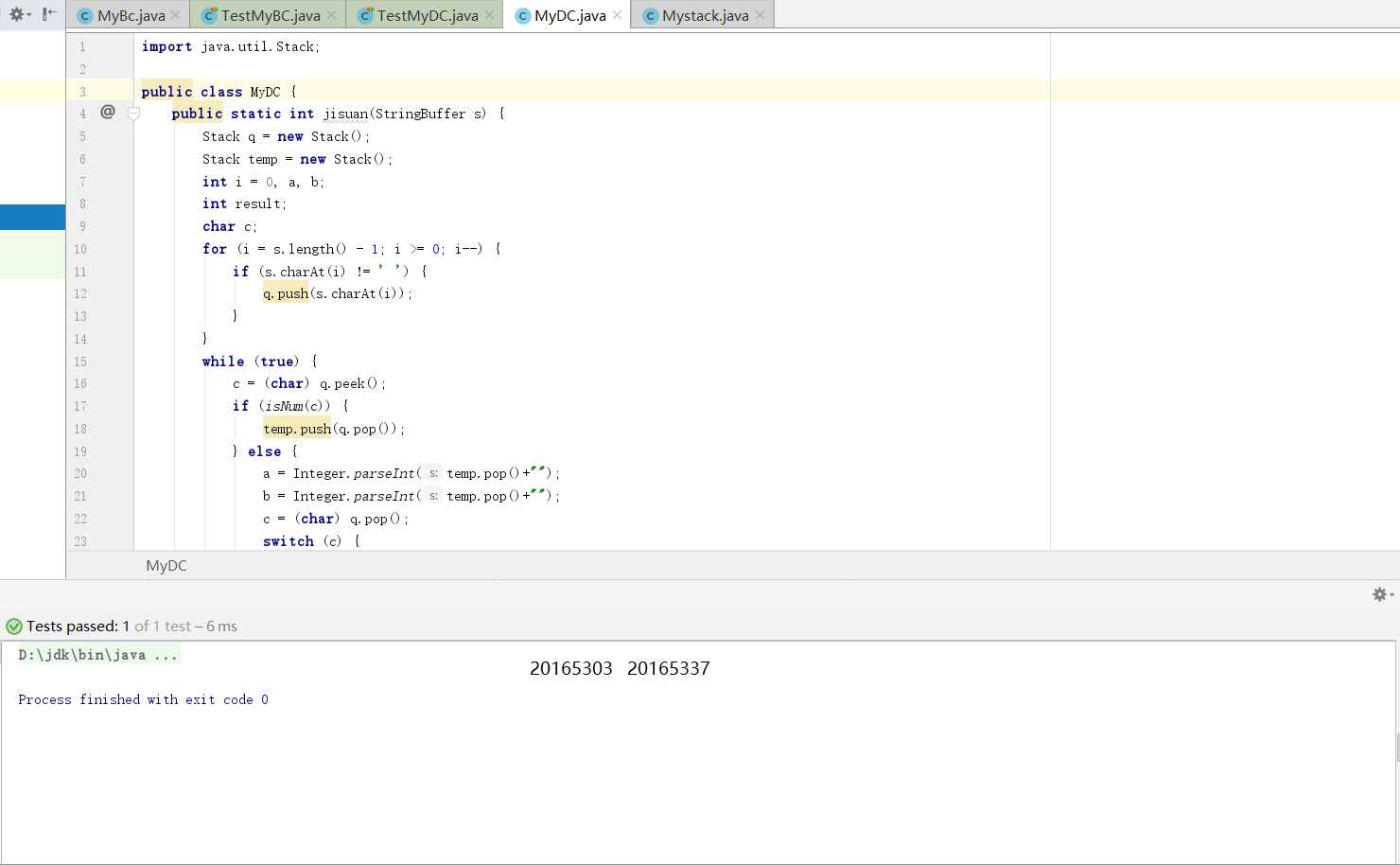Close the MyBc.java tab
Screen dimensions: 1400x865
[x=176, y=15]
